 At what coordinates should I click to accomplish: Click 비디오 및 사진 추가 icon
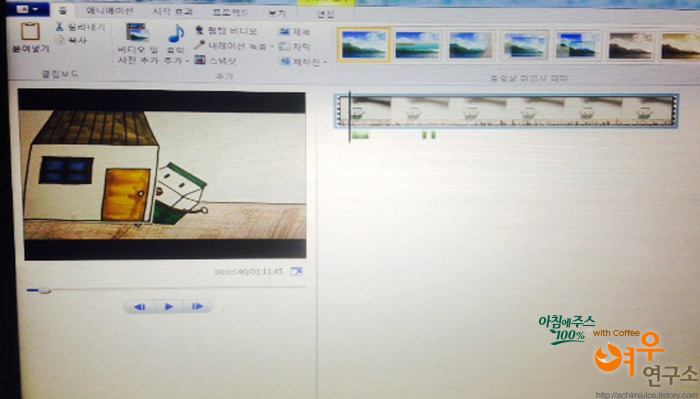click(x=137, y=33)
